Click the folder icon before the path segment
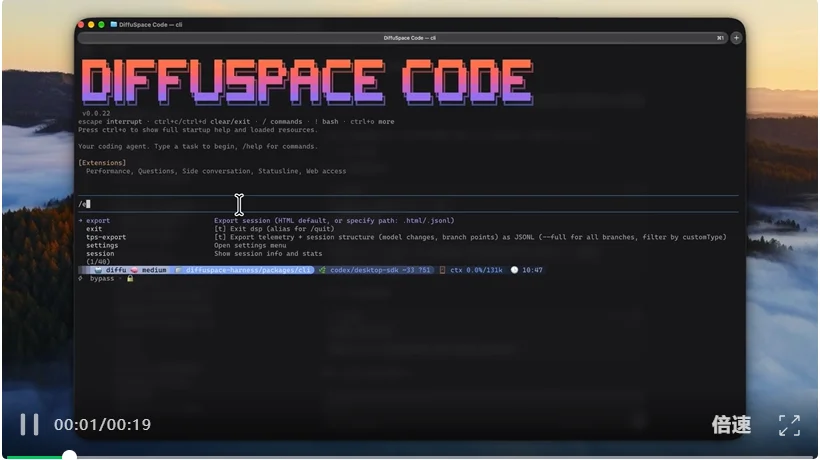The height and width of the screenshot is (460, 820). [x=178, y=270]
